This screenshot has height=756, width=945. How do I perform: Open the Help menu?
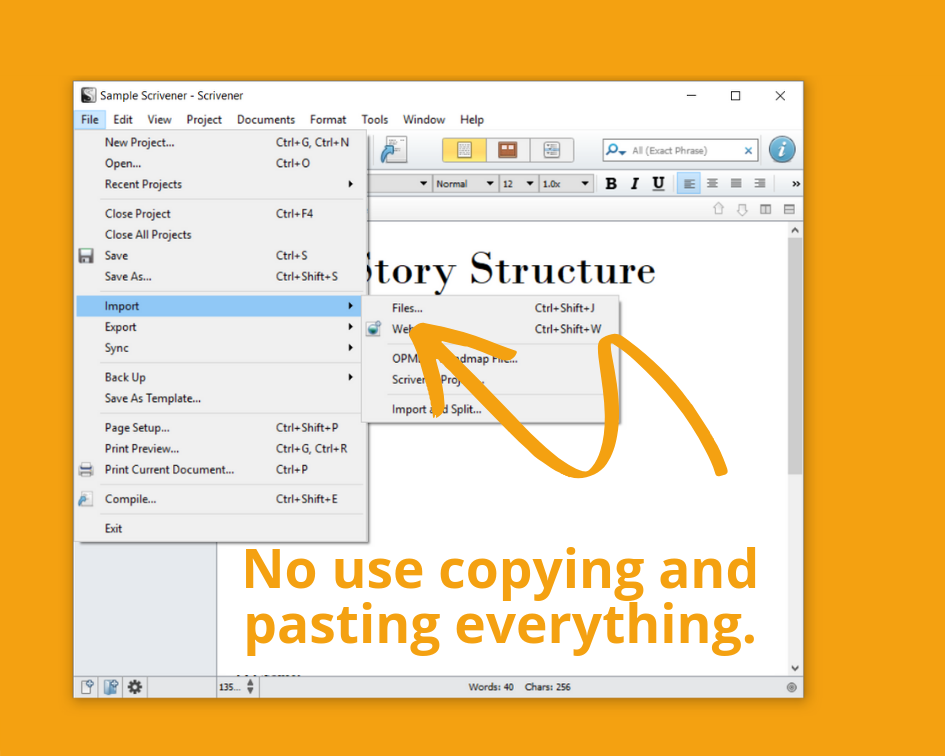coord(472,119)
